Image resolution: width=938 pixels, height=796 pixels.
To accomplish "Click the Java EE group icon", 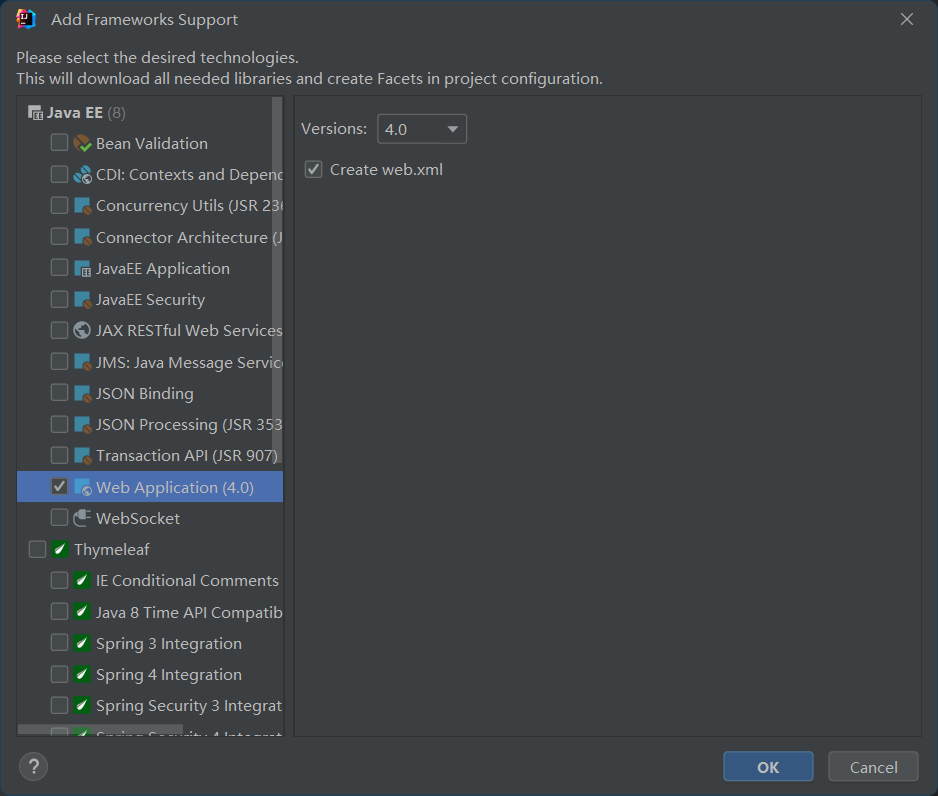I will (36, 113).
